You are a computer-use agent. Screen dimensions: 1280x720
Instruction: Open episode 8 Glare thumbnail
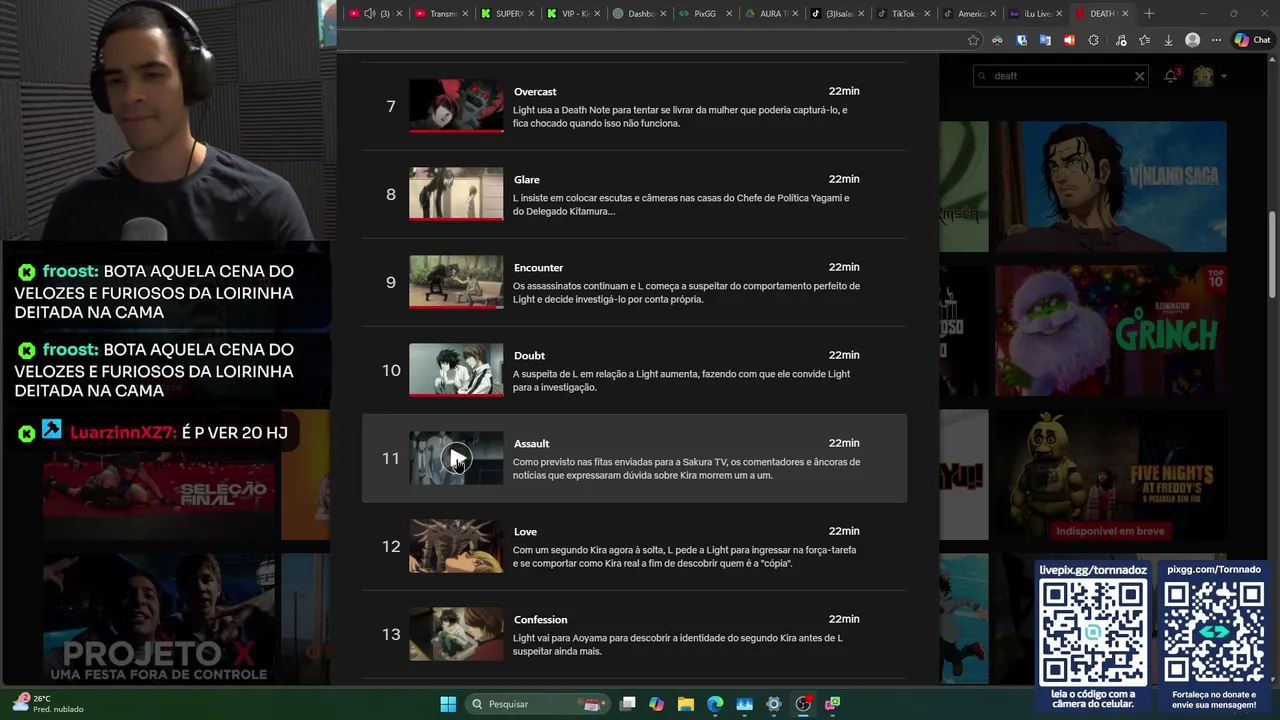click(x=456, y=194)
